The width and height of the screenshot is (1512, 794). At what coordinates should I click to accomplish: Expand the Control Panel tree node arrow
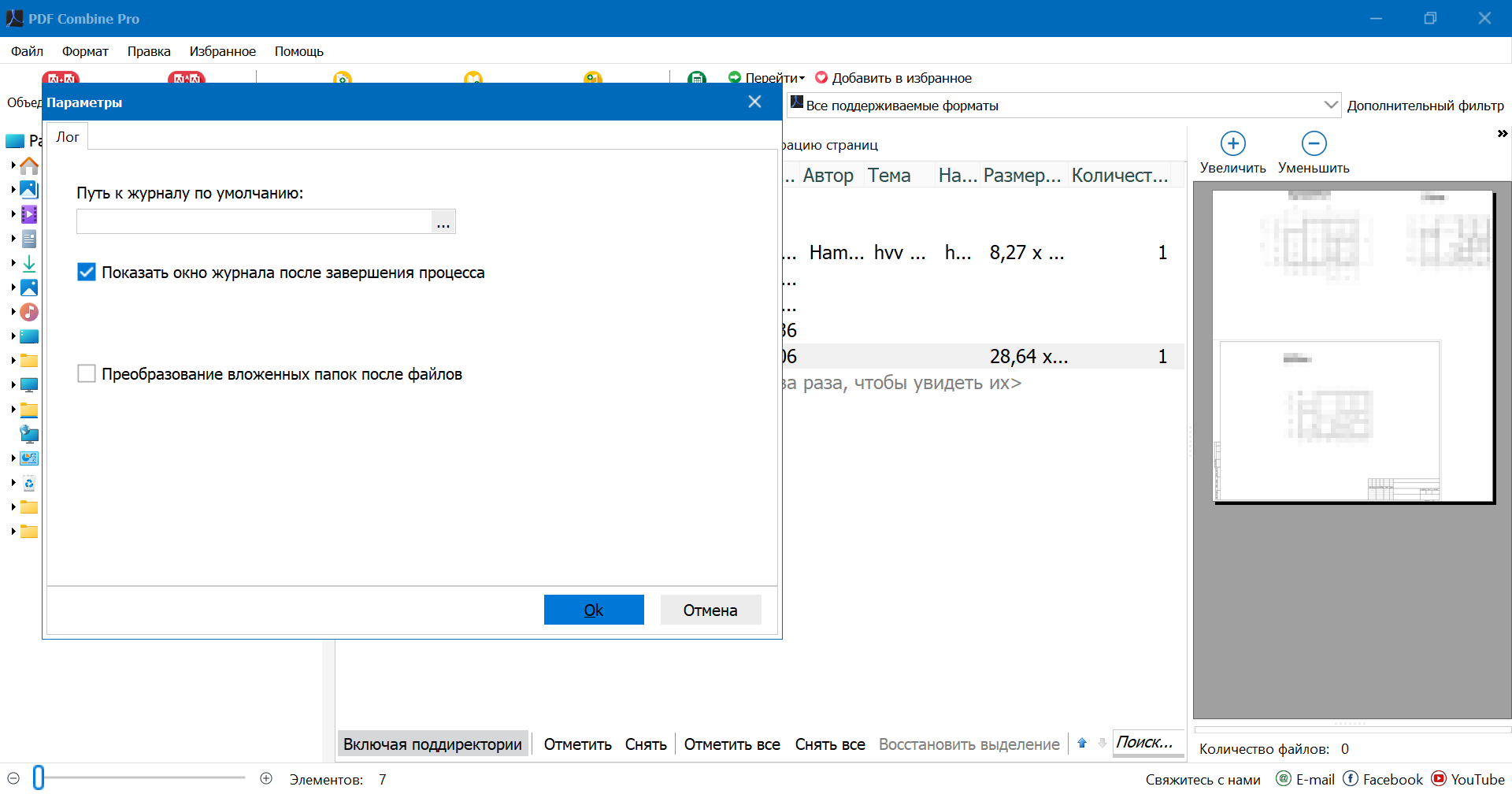(x=13, y=458)
